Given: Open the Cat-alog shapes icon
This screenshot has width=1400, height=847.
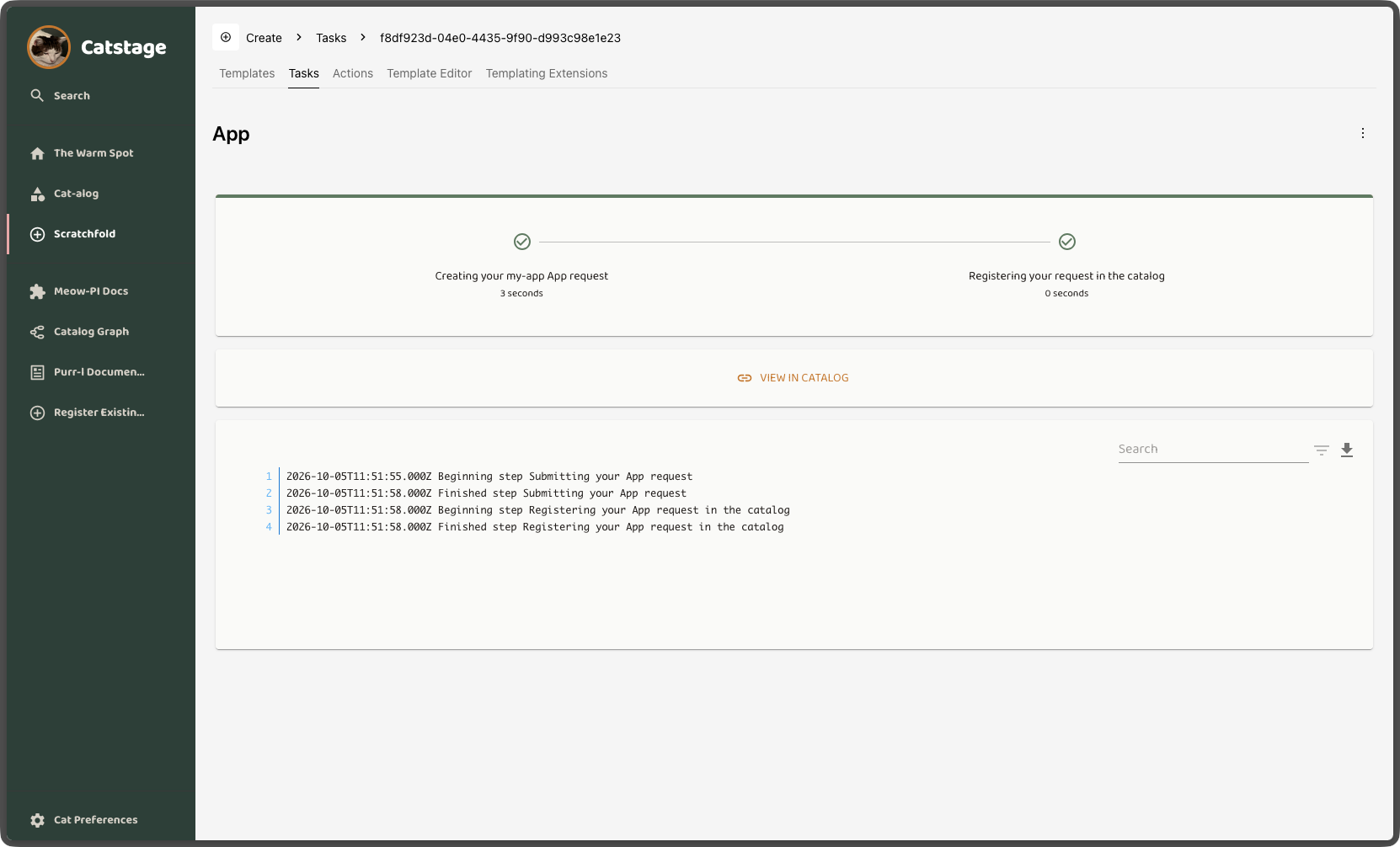Looking at the screenshot, I should pos(37,194).
